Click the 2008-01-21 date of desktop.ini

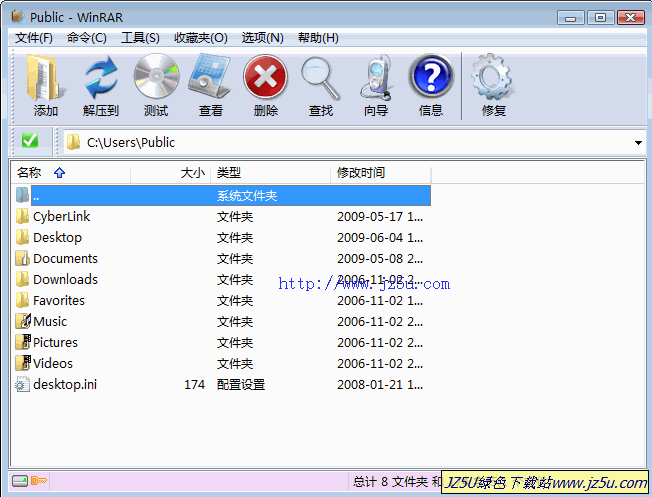(x=380, y=385)
